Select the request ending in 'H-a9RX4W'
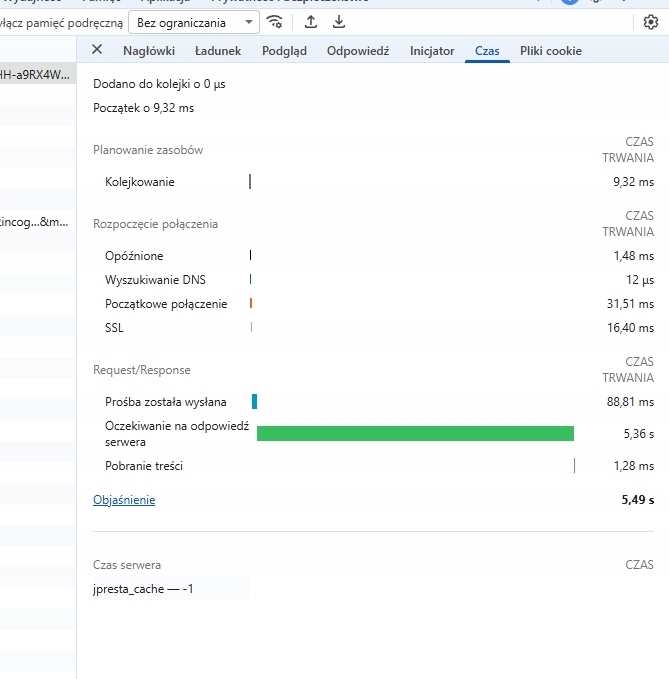 (36, 75)
